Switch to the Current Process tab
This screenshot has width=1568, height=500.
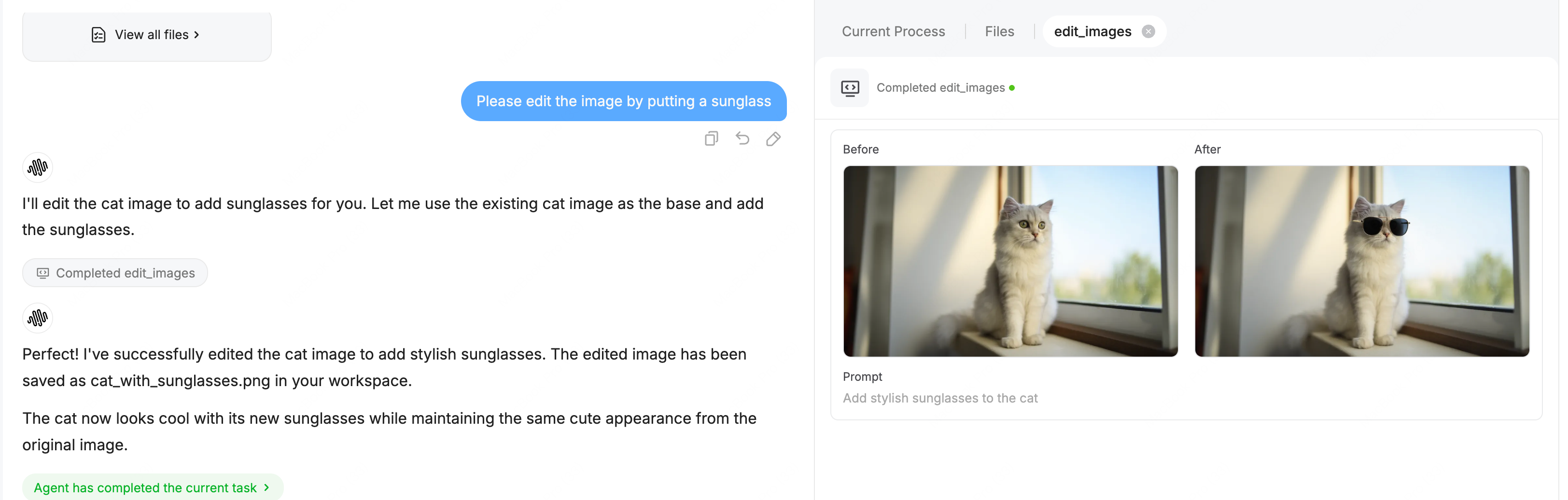click(x=893, y=32)
